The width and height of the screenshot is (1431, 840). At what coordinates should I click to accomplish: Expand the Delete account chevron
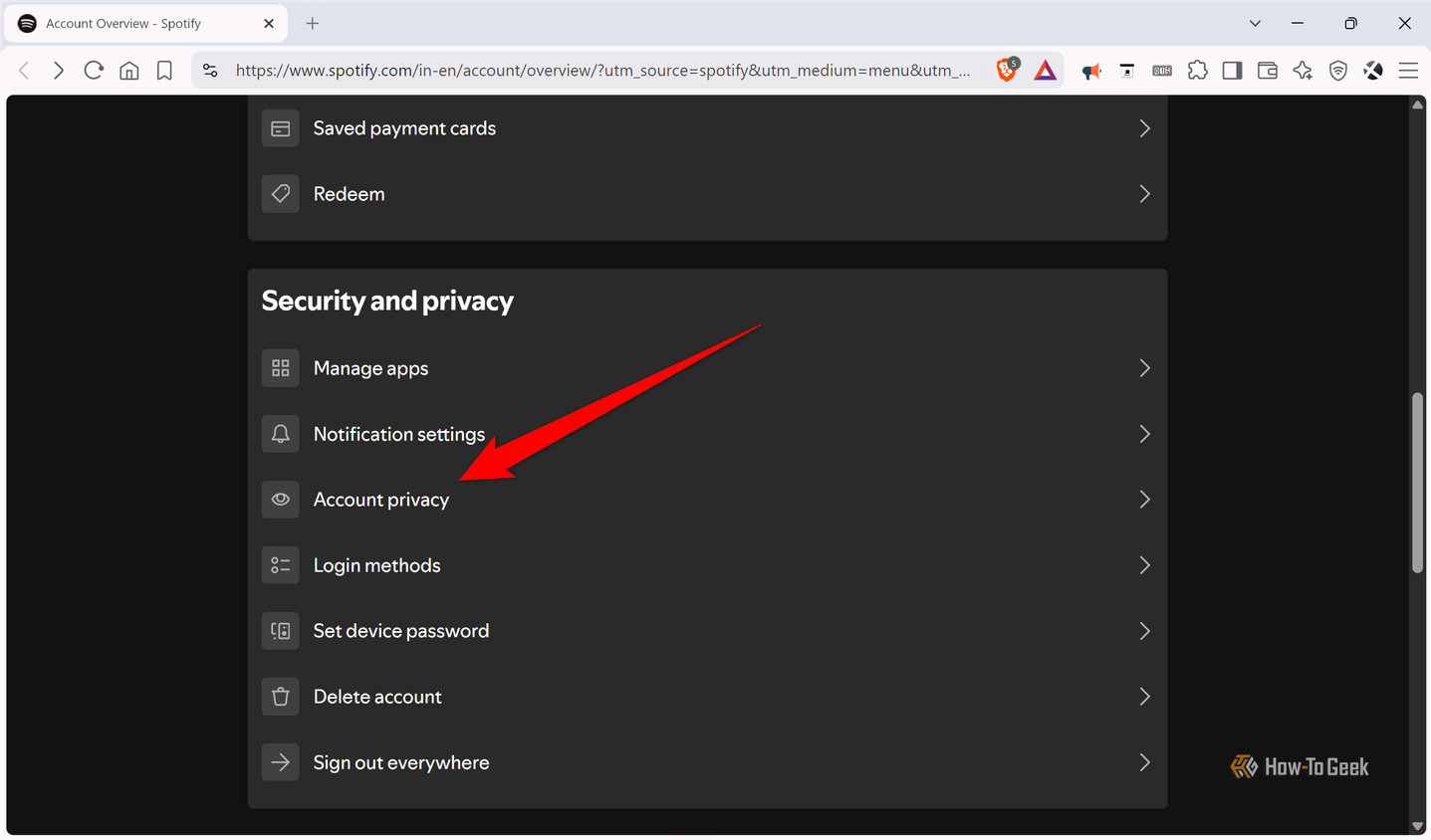[x=1144, y=697]
